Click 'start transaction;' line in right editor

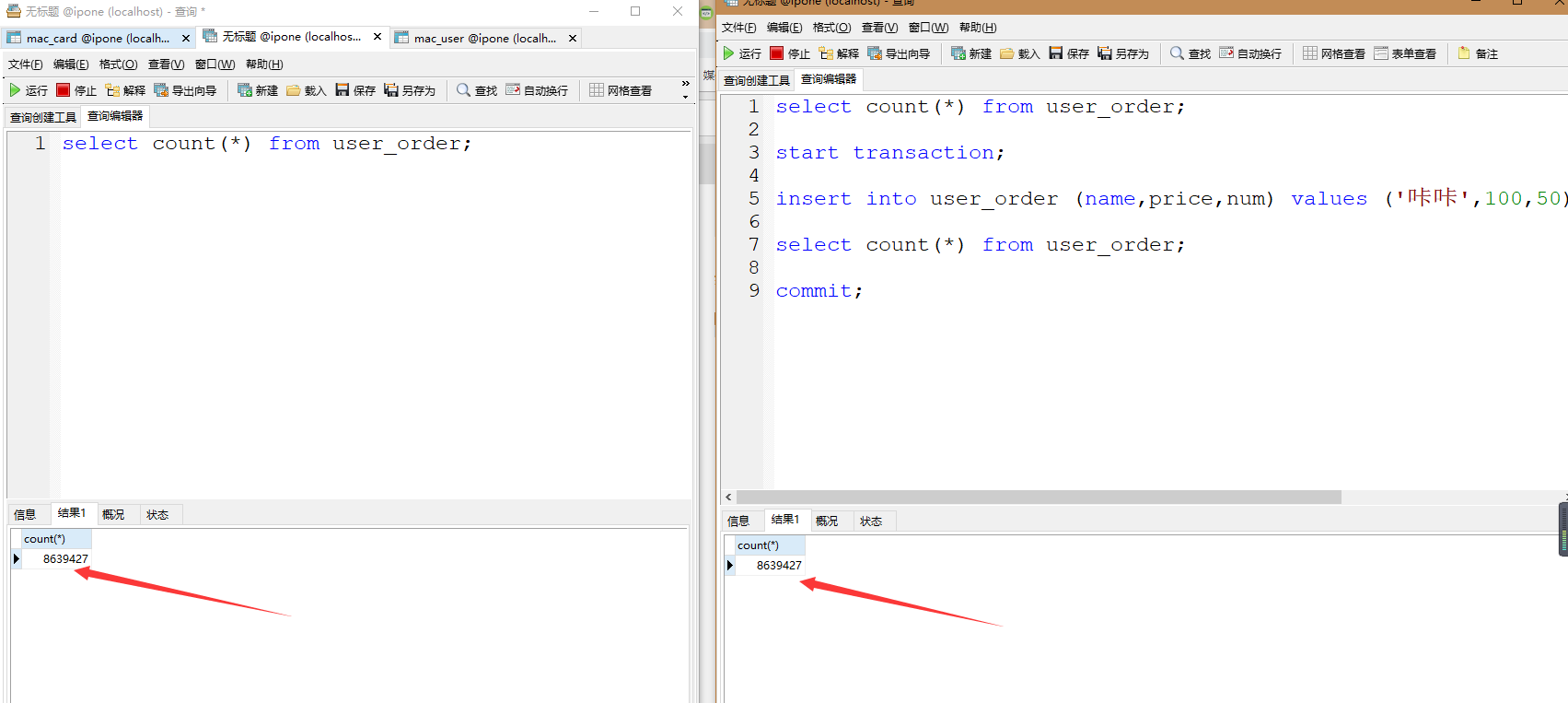(x=889, y=153)
